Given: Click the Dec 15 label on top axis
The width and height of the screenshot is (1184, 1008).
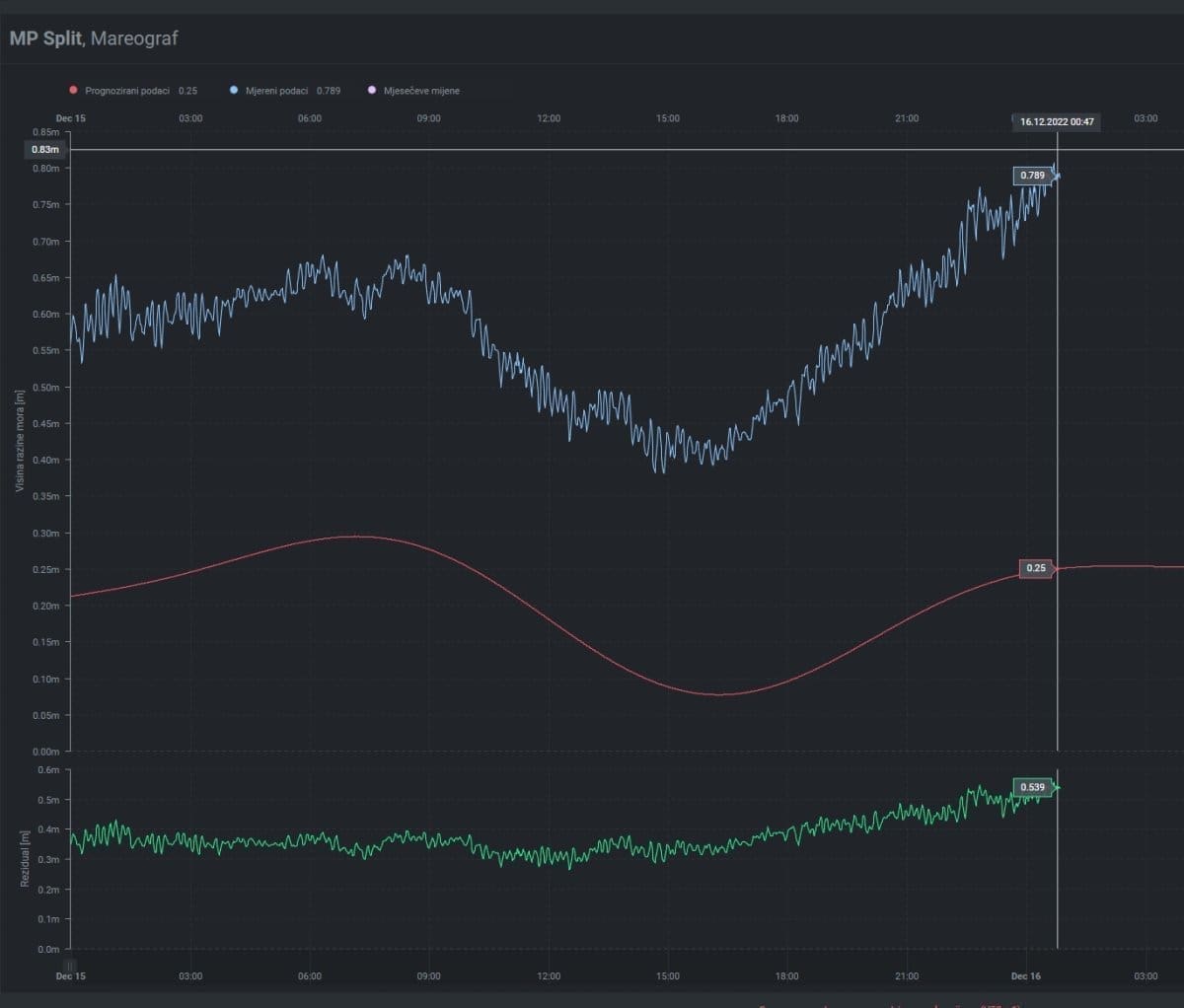Looking at the screenshot, I should [x=70, y=118].
